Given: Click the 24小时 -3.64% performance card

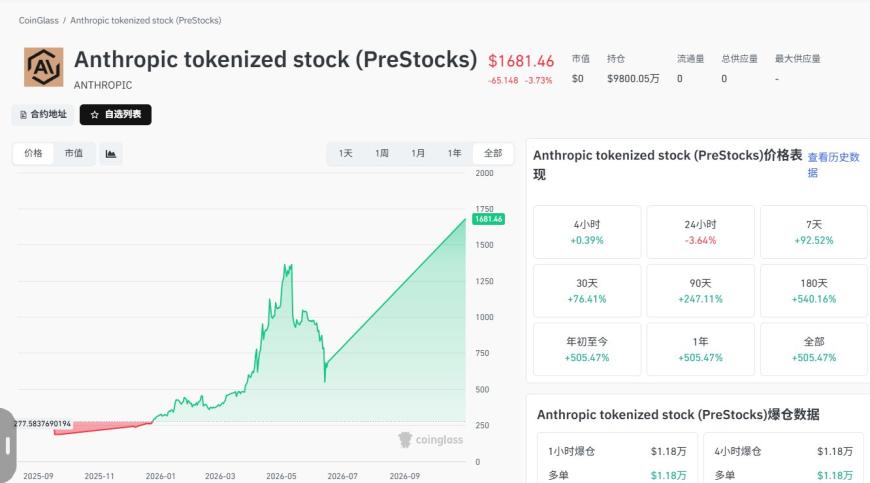Looking at the screenshot, I should pos(700,232).
